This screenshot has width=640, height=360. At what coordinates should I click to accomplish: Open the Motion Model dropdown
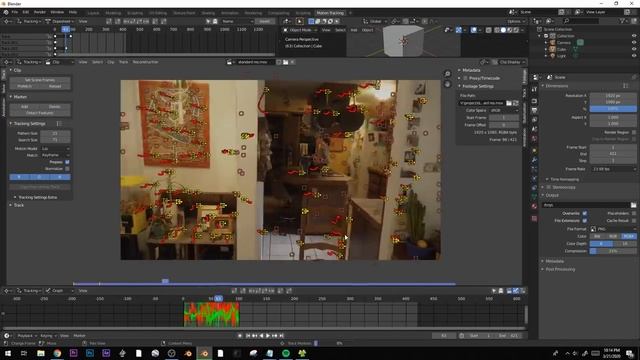point(55,149)
